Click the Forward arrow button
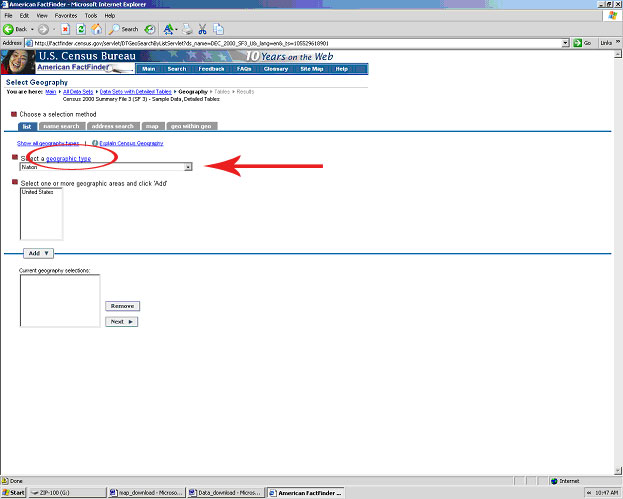623x499 pixels. click(x=43, y=29)
